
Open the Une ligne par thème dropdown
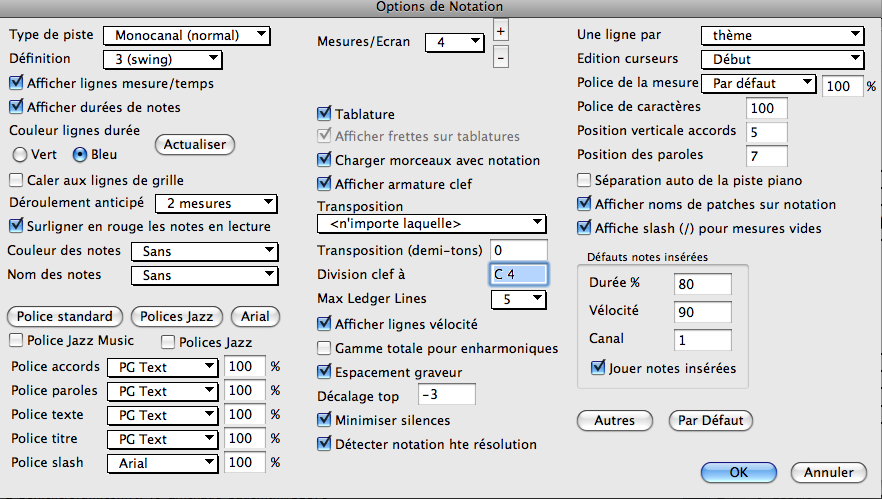coord(782,35)
